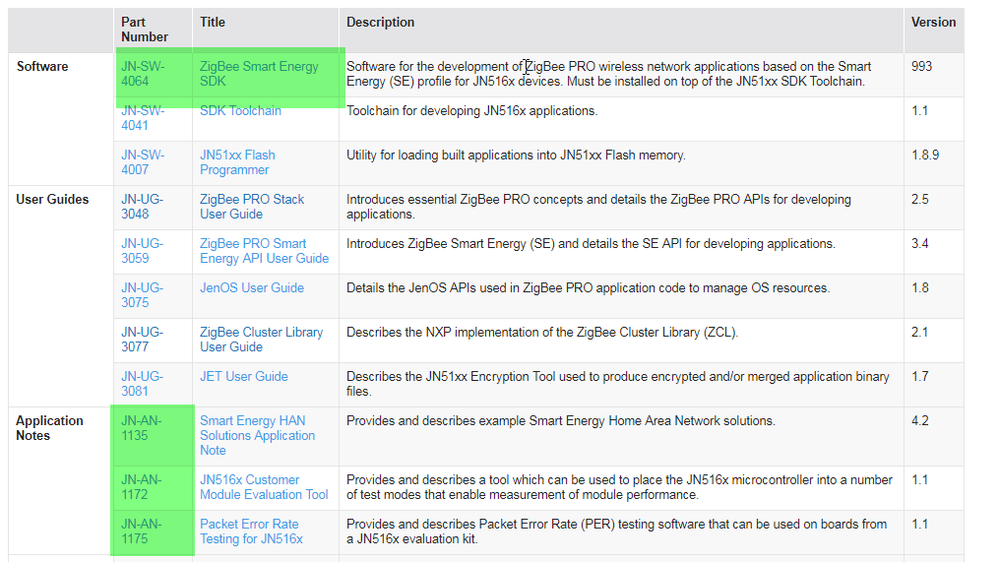Click the JN-UG-3075 part number link
999x562 pixels.
point(142,295)
